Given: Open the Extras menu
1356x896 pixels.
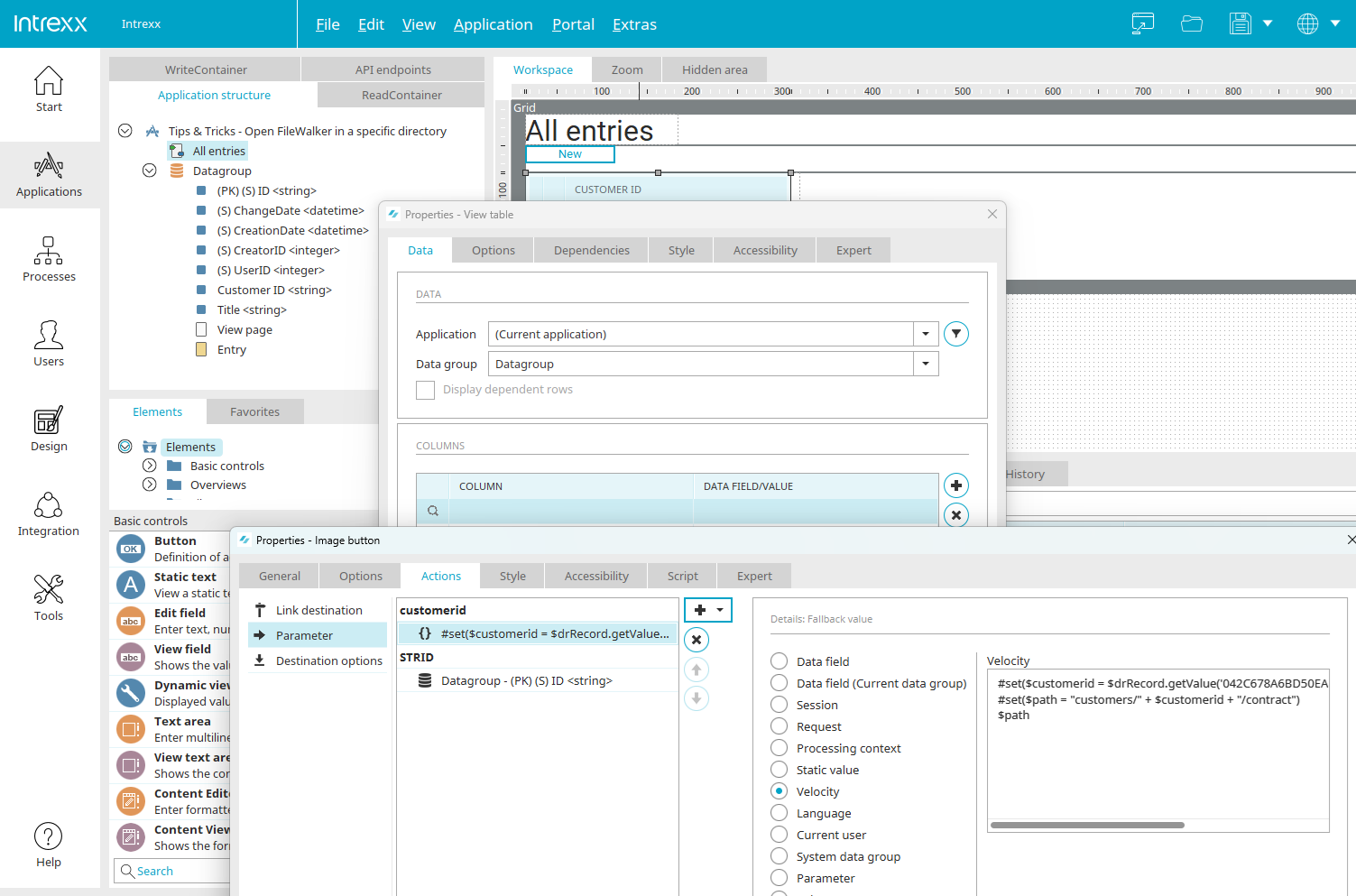Looking at the screenshot, I should (634, 24).
